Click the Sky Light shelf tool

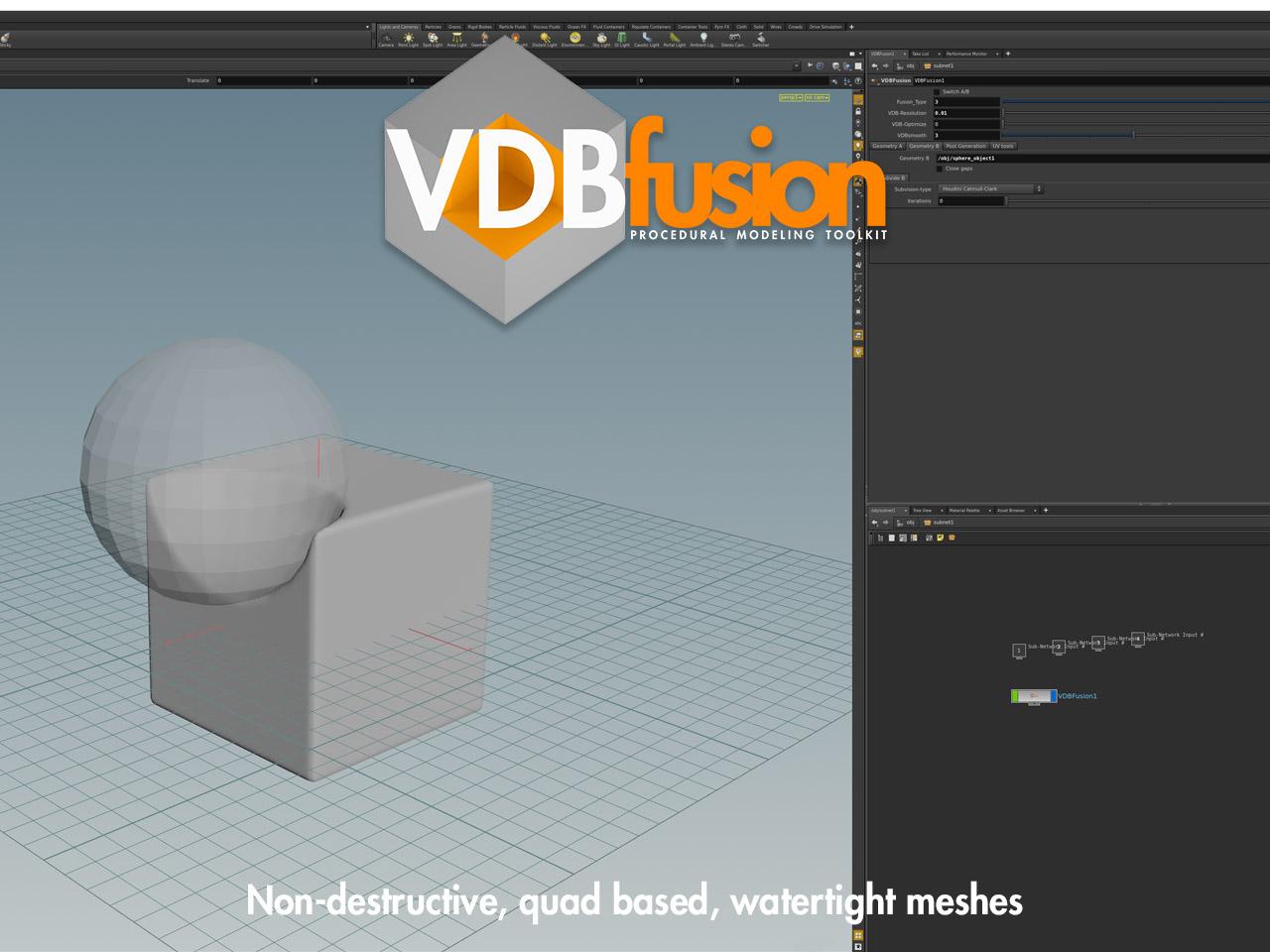point(601,39)
